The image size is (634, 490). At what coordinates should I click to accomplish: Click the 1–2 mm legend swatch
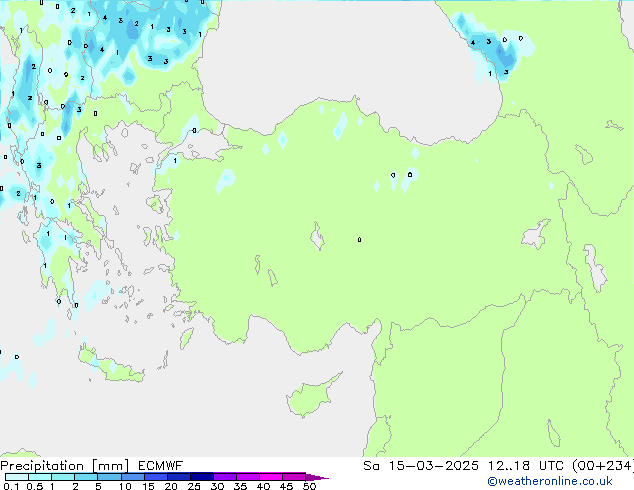click(63, 477)
